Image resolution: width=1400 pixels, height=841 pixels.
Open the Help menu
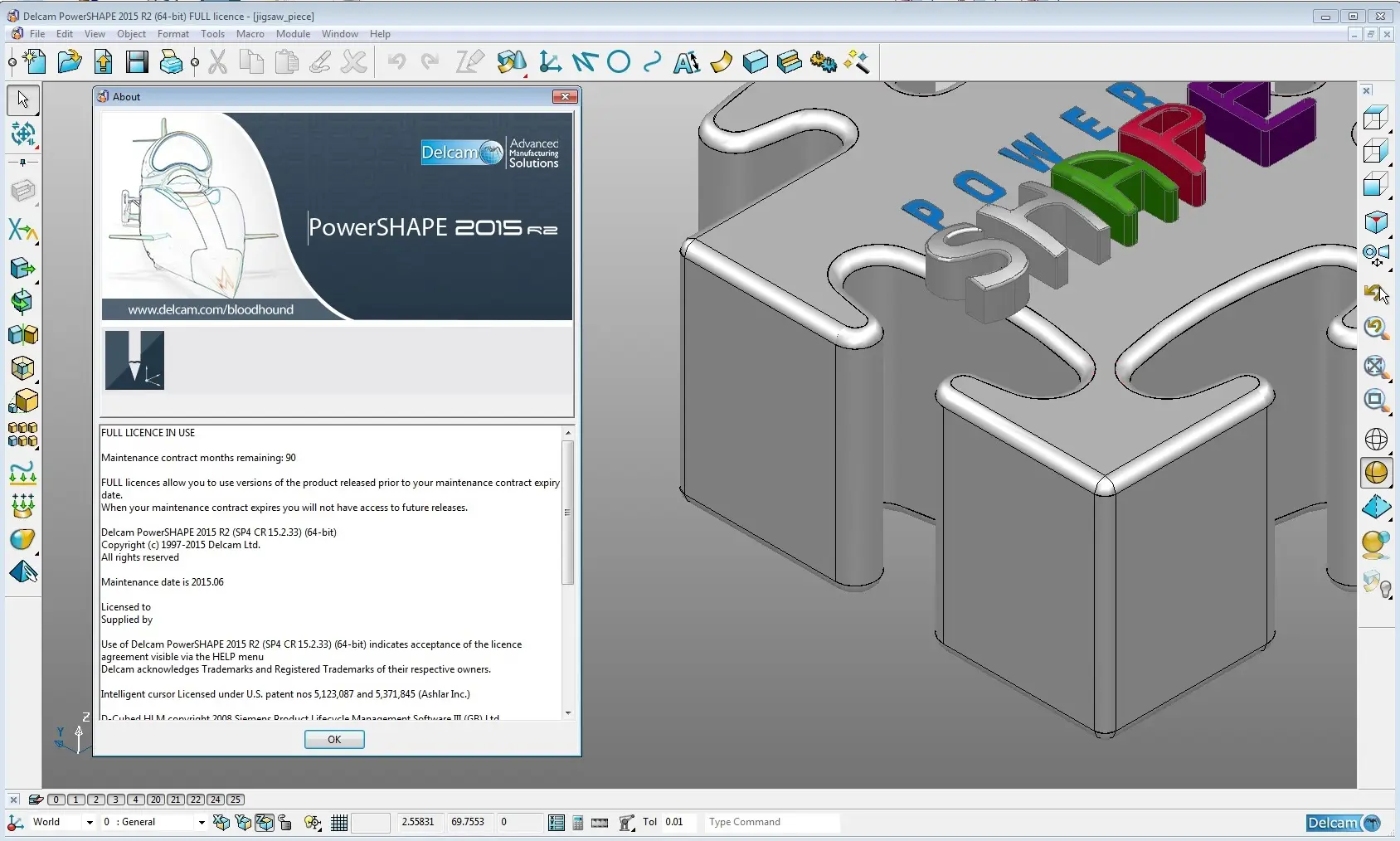coord(380,34)
